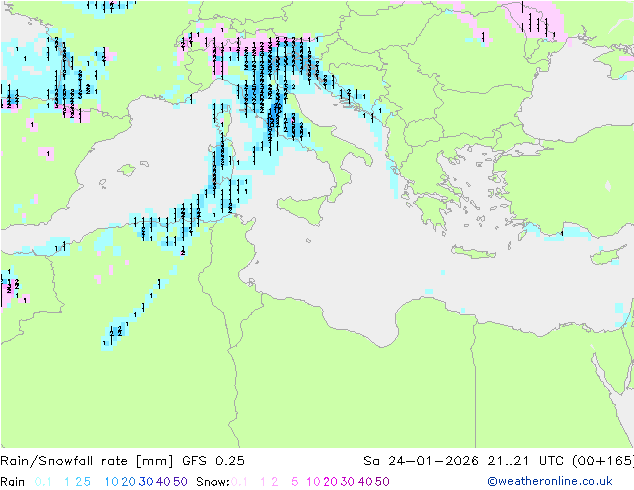Click the Rain legend value 20
The width and height of the screenshot is (634, 490).
click(x=129, y=482)
